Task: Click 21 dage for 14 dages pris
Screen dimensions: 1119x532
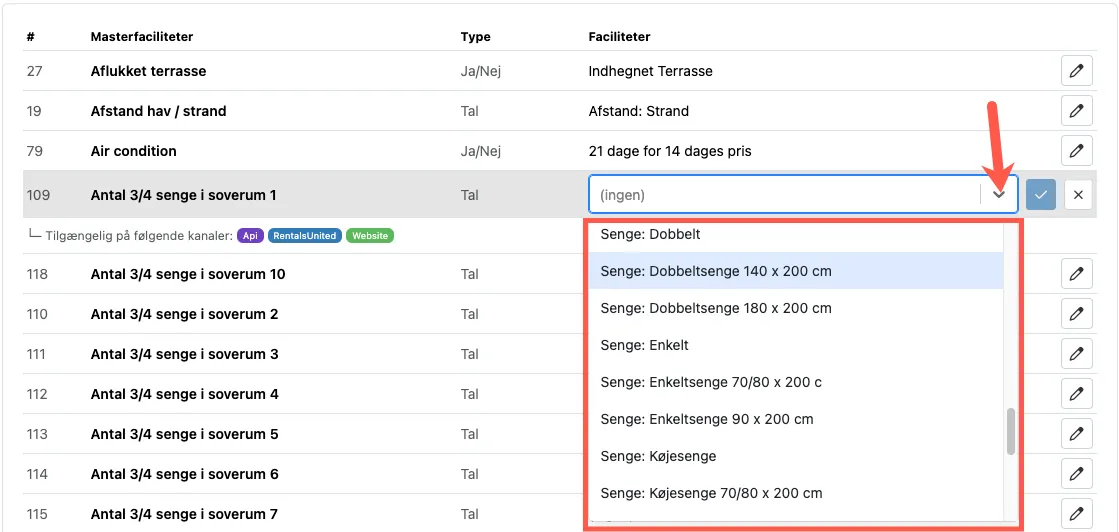Action: click(670, 151)
